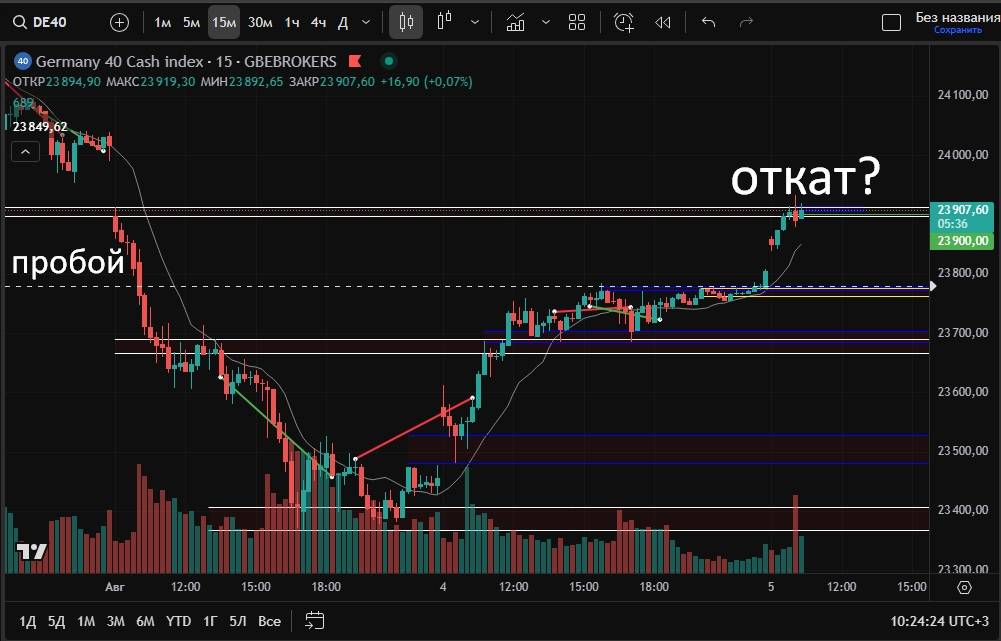The width and height of the screenshot is (1001, 641).
Task: Select the YTD date range
Action: [x=179, y=621]
